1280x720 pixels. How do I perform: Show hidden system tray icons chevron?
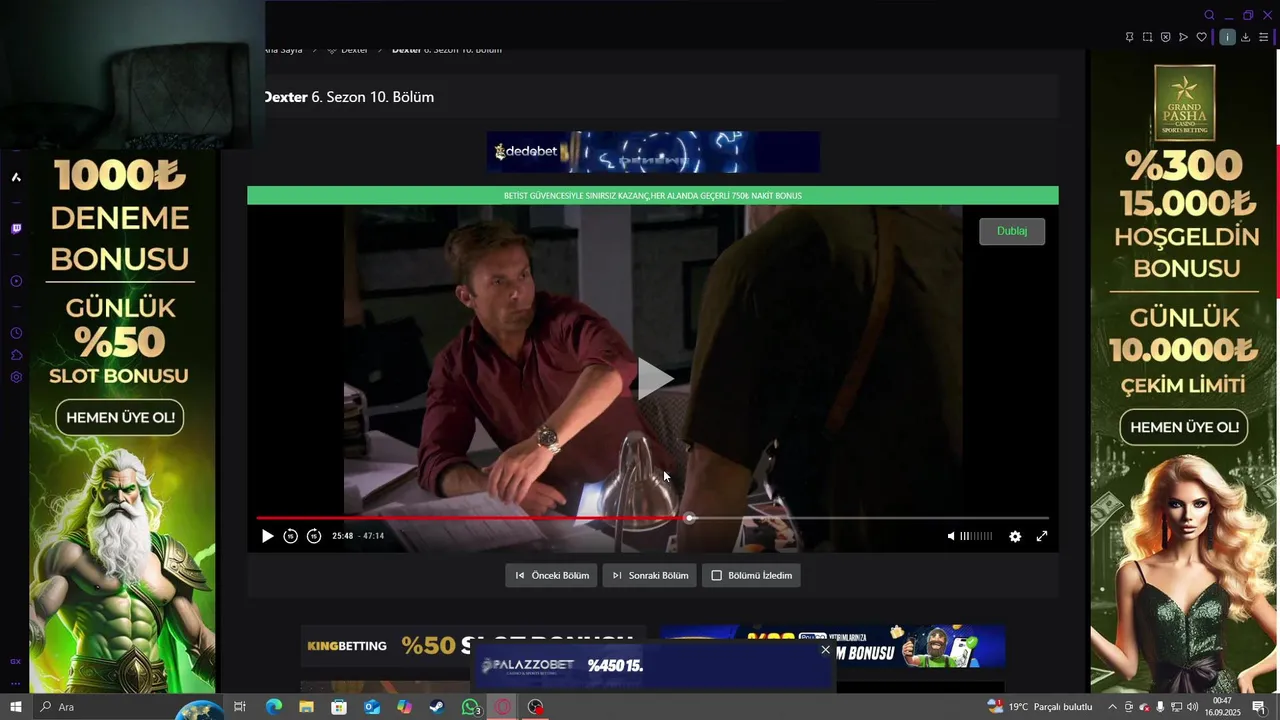1112,707
